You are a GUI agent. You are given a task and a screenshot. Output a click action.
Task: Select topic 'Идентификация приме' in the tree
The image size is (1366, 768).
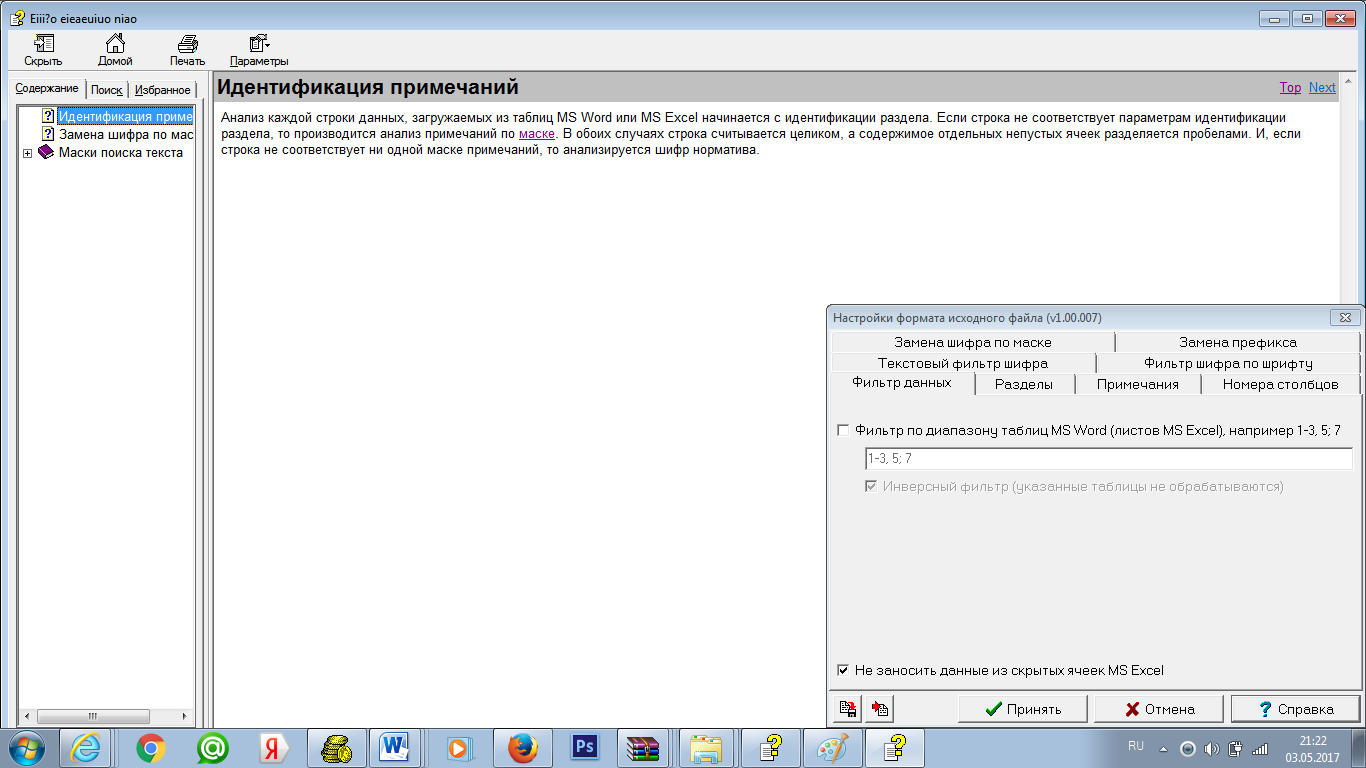(125, 116)
